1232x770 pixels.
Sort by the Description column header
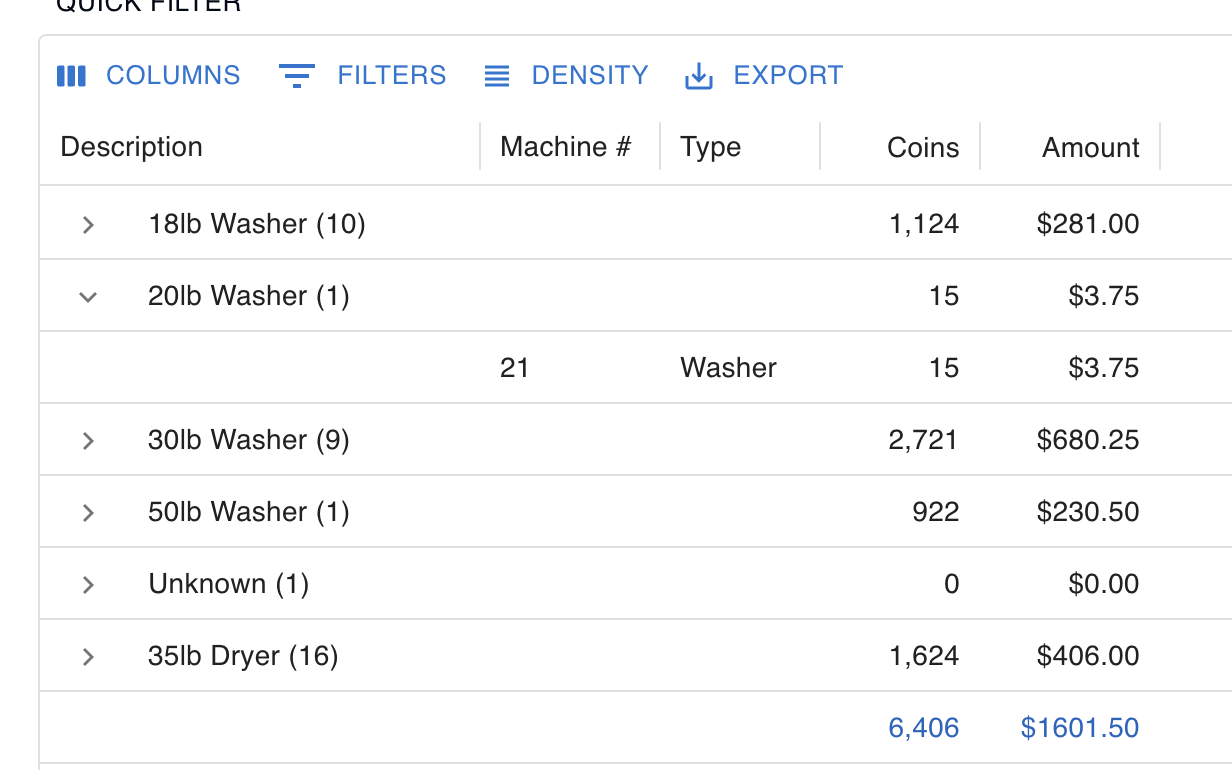coord(132,147)
